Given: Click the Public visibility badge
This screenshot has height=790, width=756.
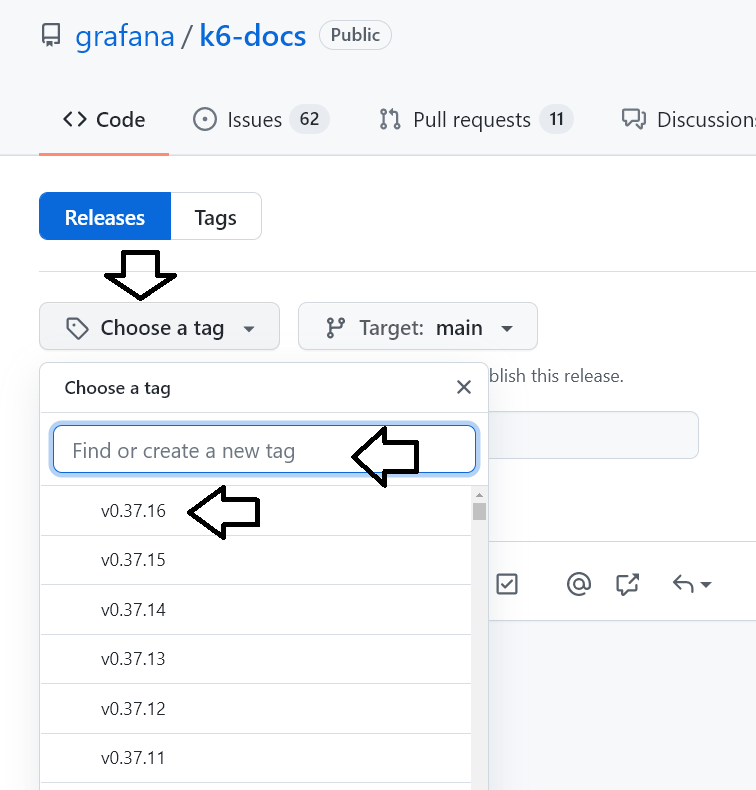Looking at the screenshot, I should point(355,35).
